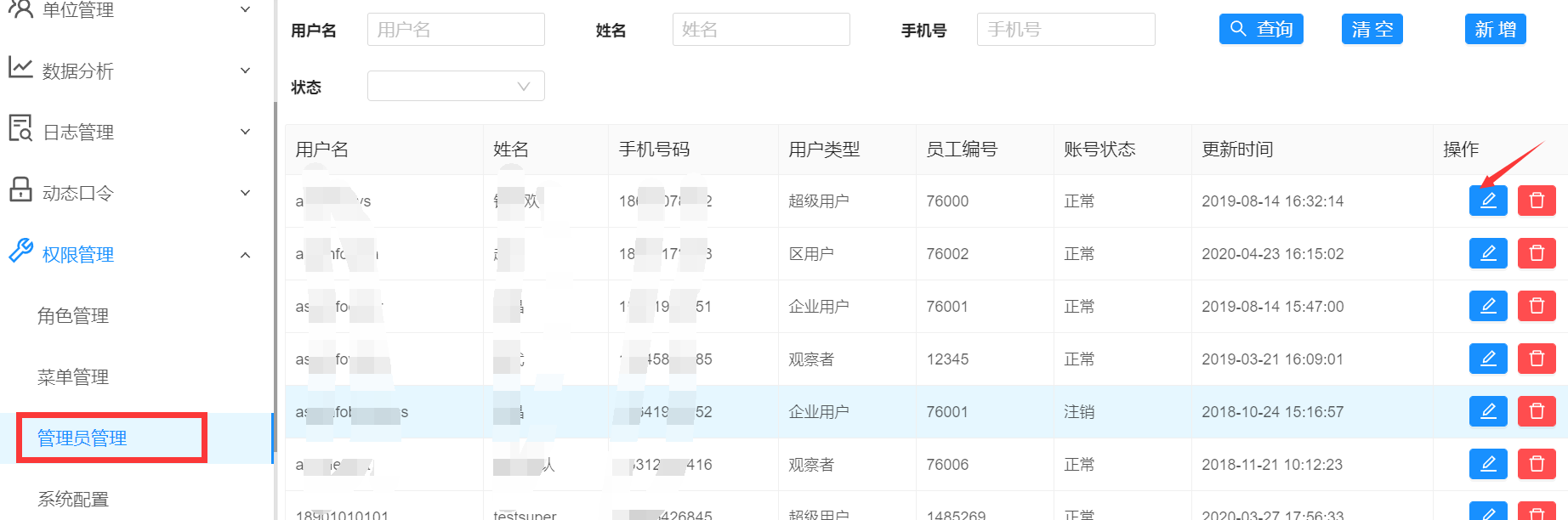Edit the row with employee number 76006

click(1487, 464)
